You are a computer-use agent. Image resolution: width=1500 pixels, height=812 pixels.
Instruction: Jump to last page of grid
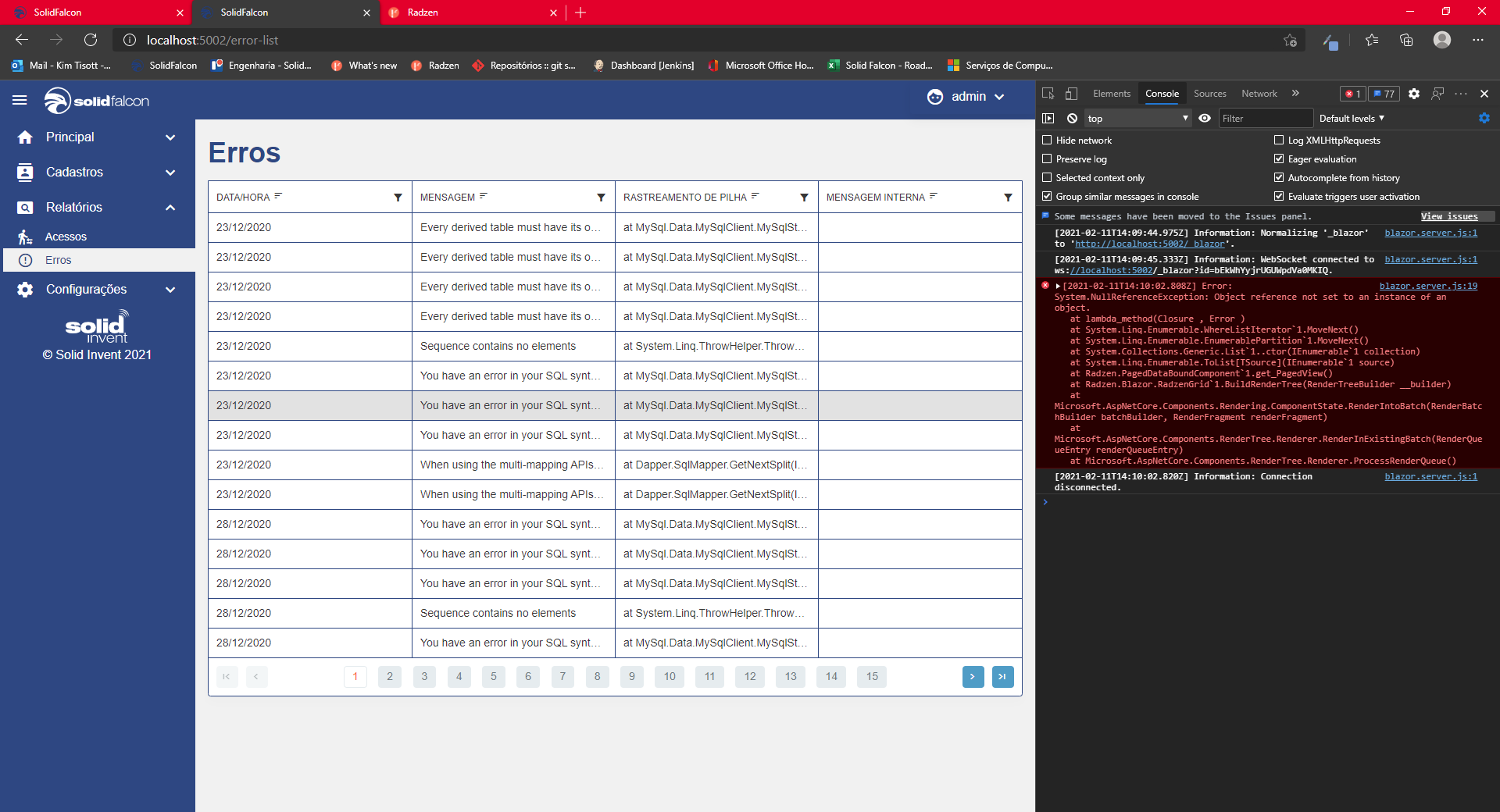[1003, 677]
